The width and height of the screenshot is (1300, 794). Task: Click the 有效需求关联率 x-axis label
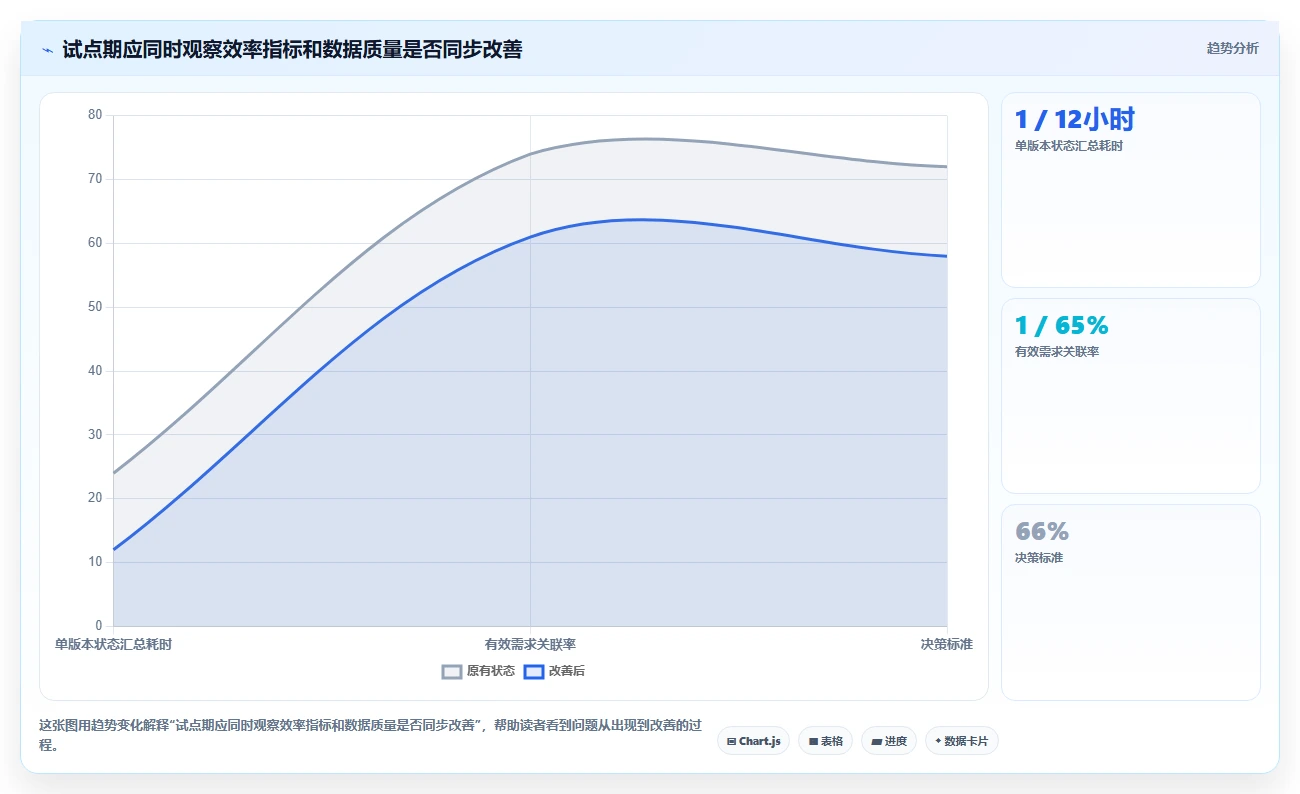click(530, 644)
